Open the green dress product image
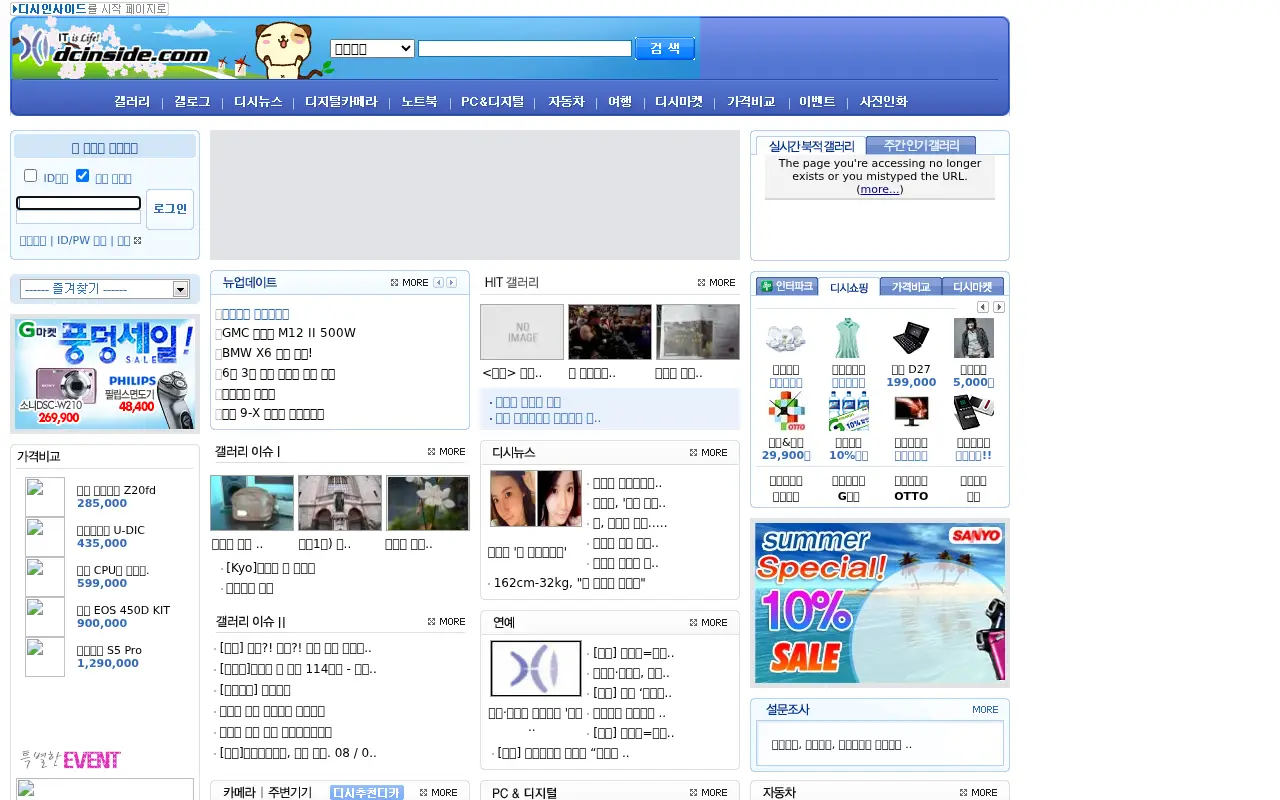This screenshot has height=800, width=1280. 848,338
